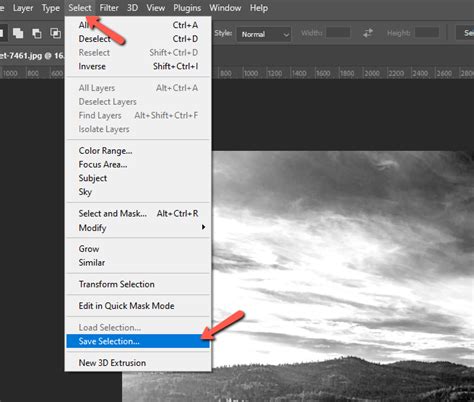This screenshot has width=474, height=402.
Task: Choose Color Range... menu entry
Action: point(138,151)
